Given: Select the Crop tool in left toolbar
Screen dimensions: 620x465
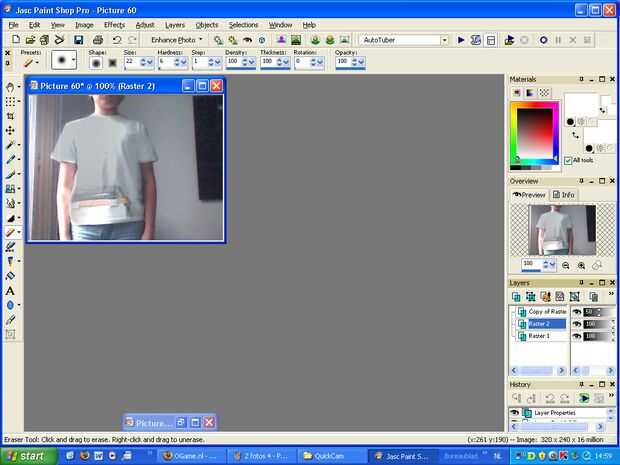Looking at the screenshot, I should (10, 116).
